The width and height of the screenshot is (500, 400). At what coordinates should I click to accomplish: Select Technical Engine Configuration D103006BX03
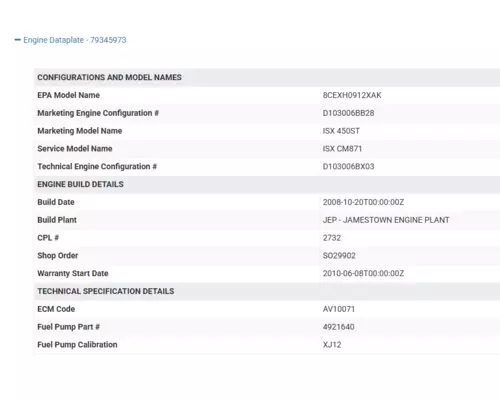tap(348, 166)
